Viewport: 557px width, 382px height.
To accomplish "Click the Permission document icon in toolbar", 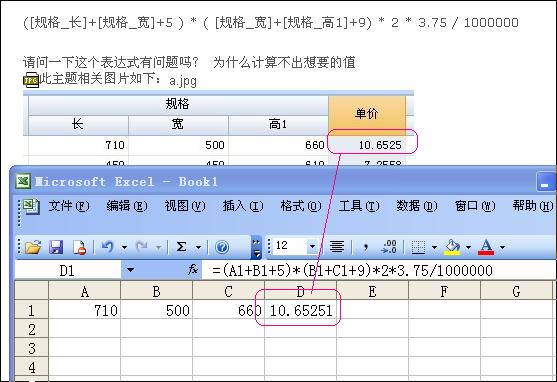I will click(79, 247).
